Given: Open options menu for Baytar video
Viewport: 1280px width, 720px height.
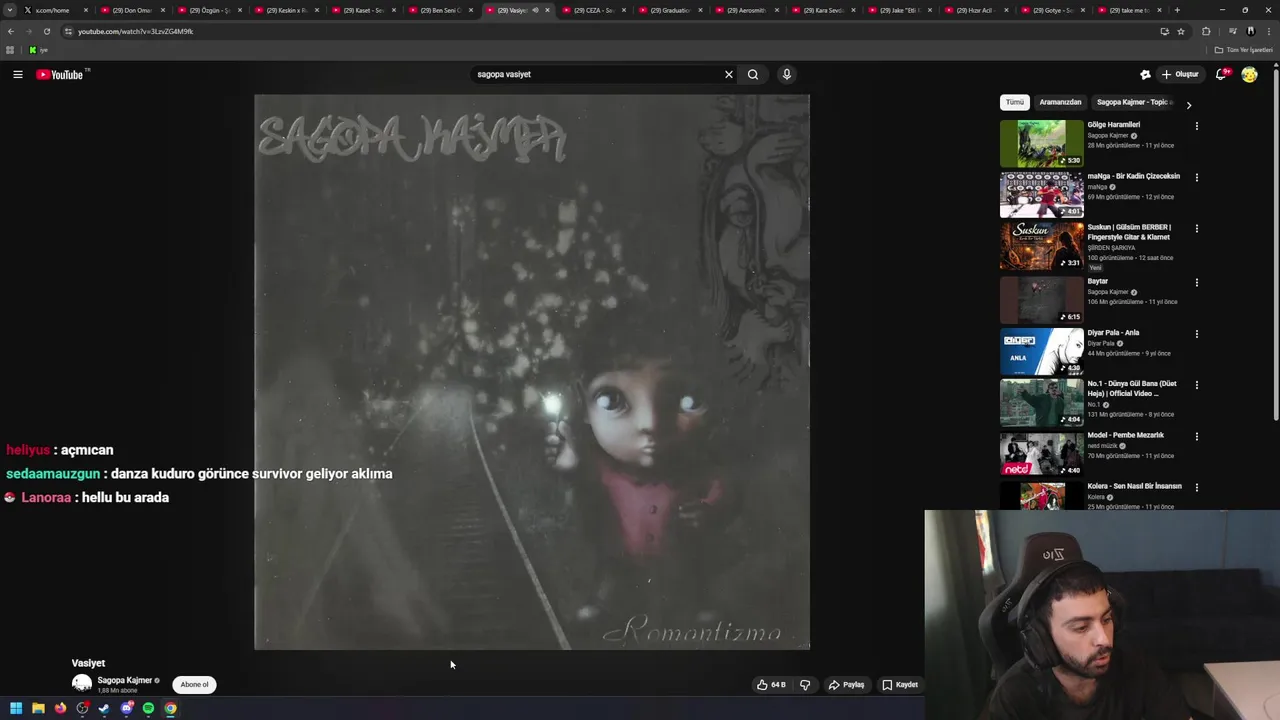Looking at the screenshot, I should (x=1196, y=283).
